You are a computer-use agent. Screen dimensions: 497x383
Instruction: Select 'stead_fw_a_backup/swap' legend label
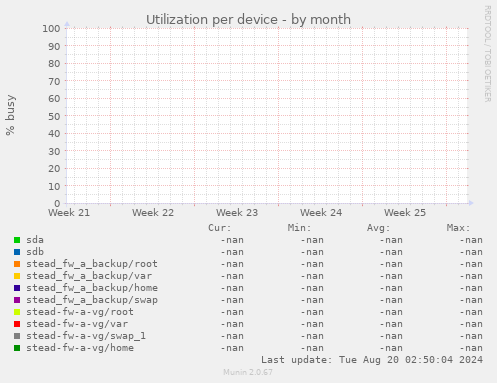92,300
